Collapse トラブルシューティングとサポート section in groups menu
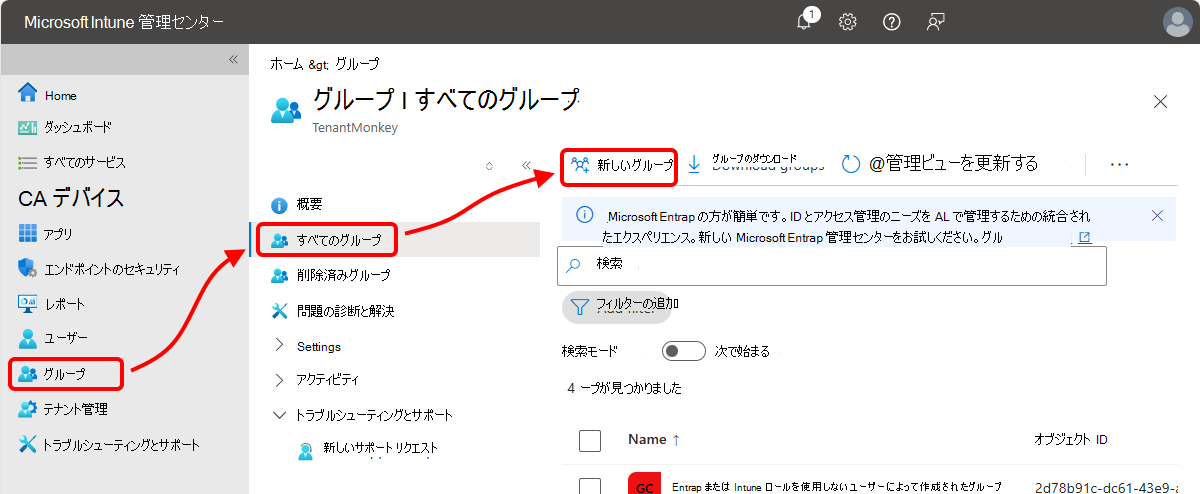Viewport: 1200px width, 494px height. (x=362, y=414)
